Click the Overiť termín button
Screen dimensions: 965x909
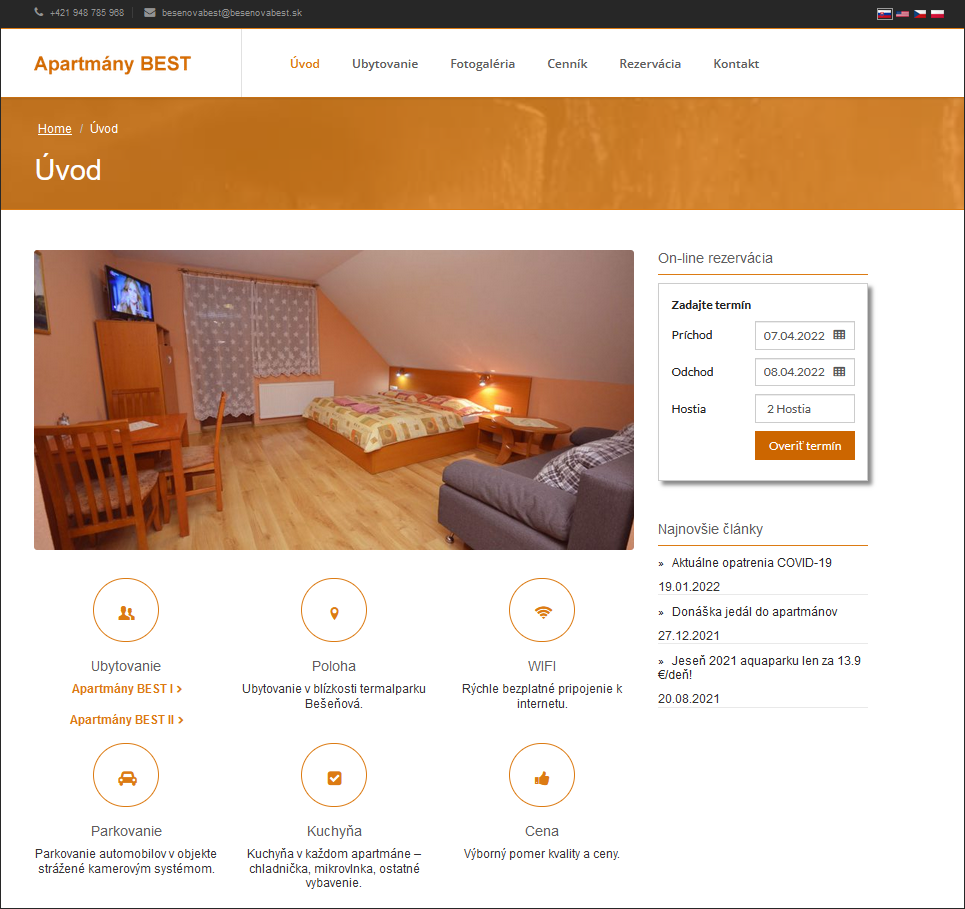804,446
